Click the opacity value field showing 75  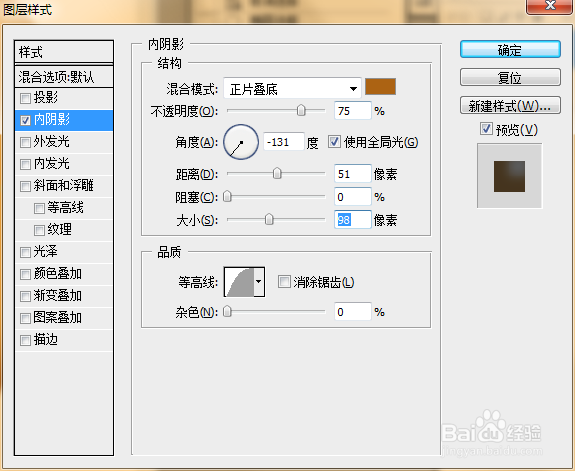coord(353,111)
